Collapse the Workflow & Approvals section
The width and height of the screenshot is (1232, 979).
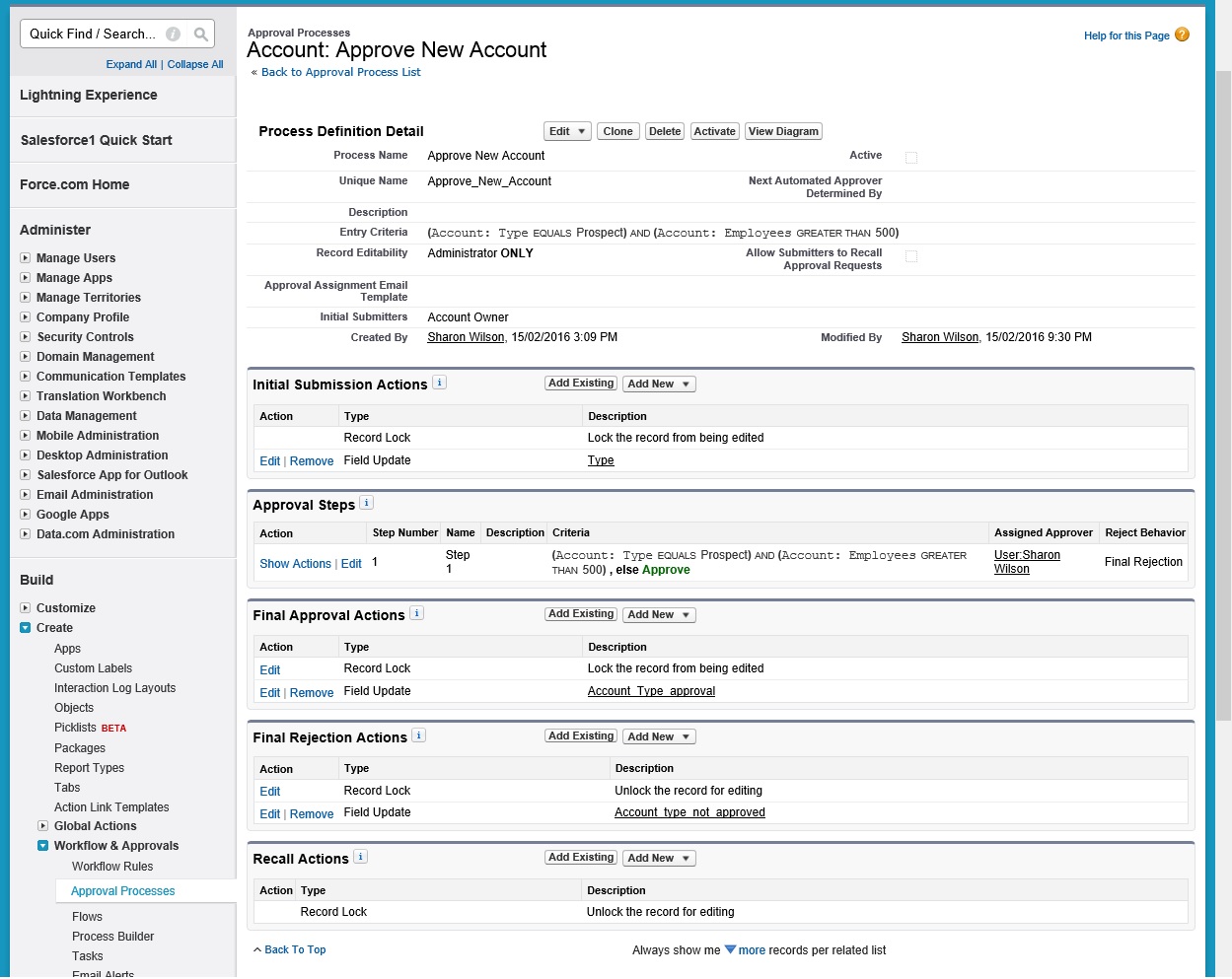(x=43, y=846)
